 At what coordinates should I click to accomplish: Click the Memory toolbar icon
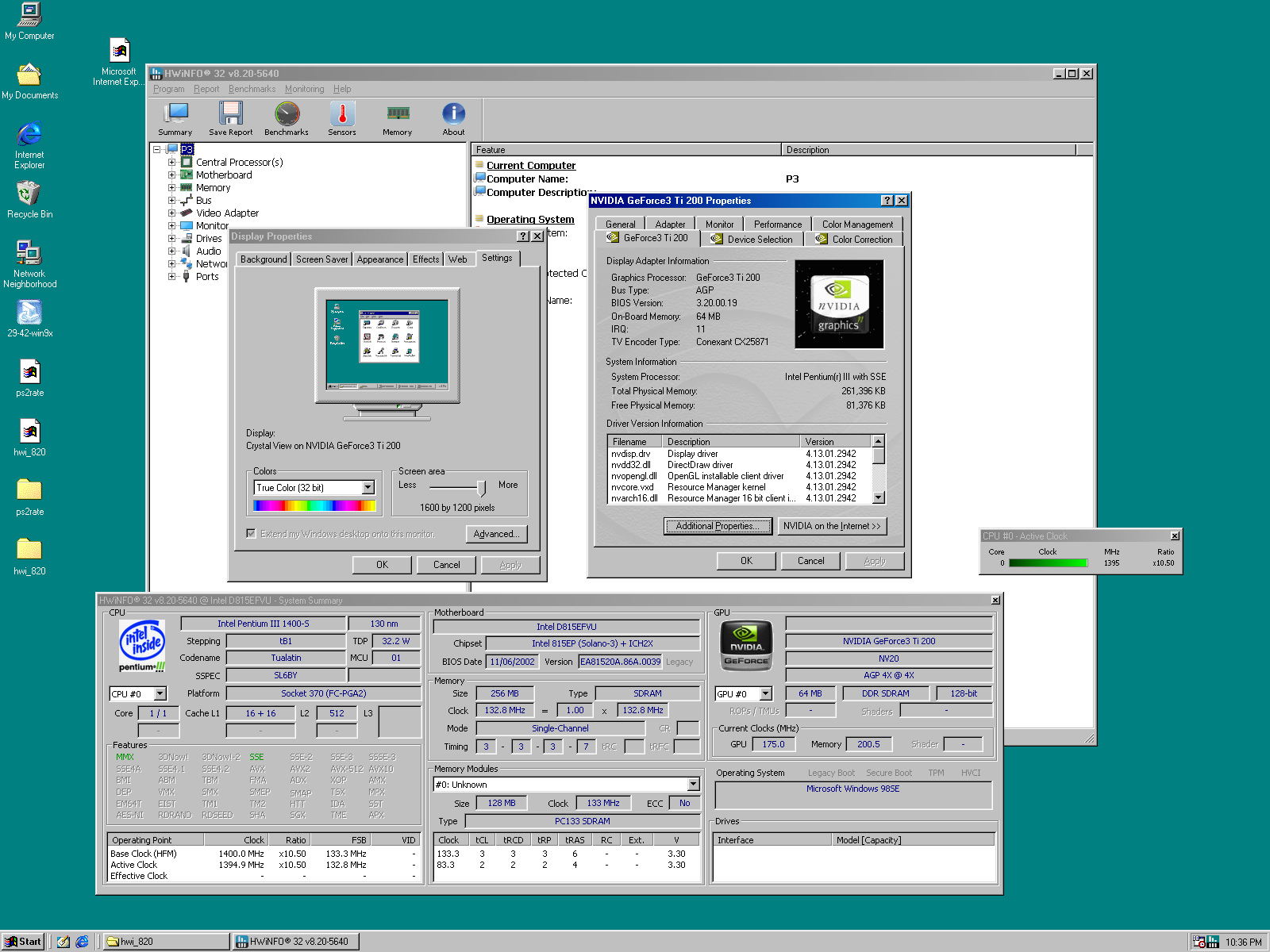(x=398, y=119)
